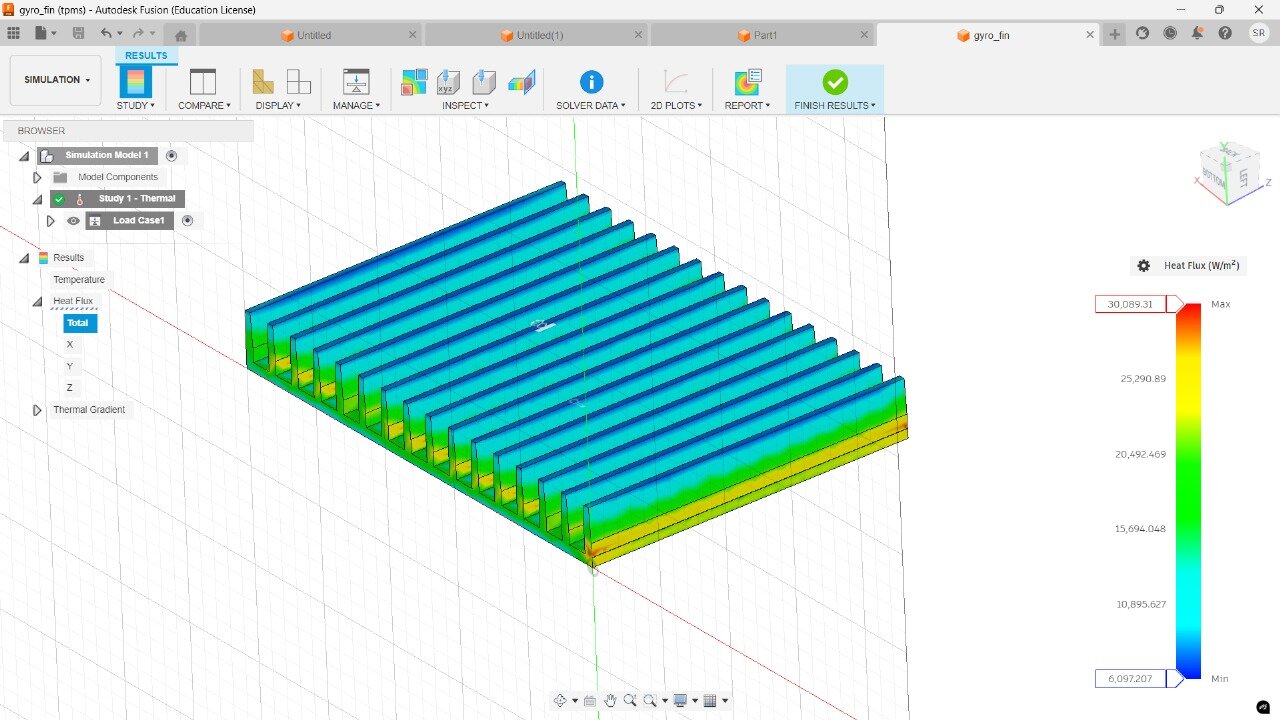Viewport: 1280px width, 720px height.
Task: Open legend settings gear beside Heat Flux
Action: click(1143, 266)
